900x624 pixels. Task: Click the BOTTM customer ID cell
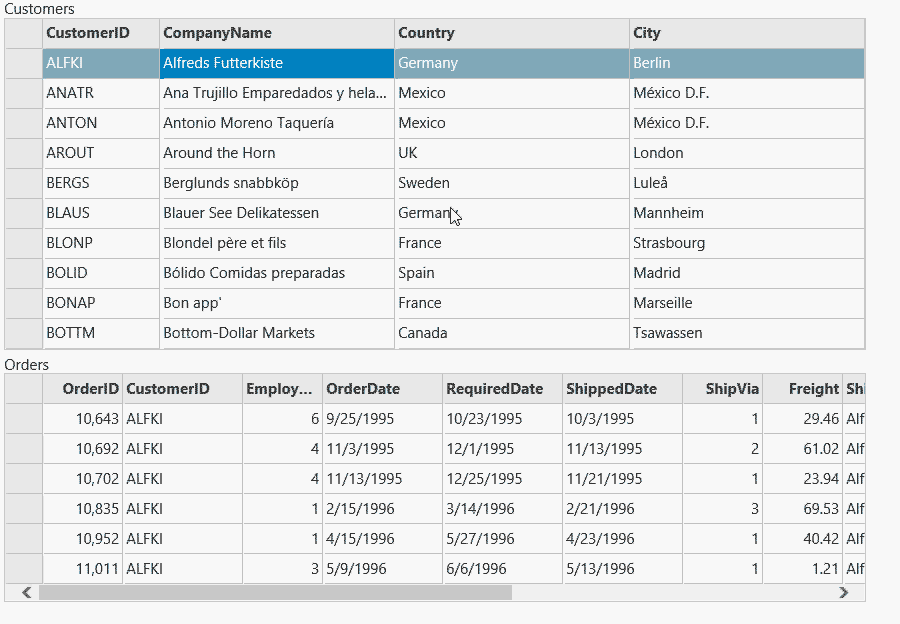[x=100, y=333]
